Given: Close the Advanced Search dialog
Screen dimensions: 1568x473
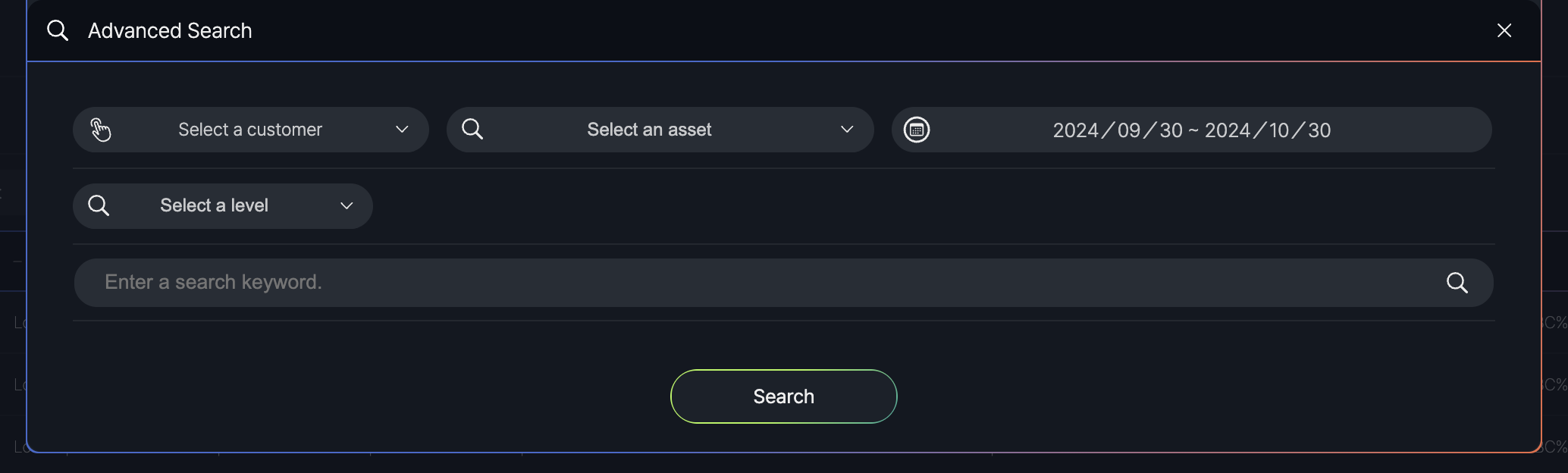Looking at the screenshot, I should coord(1504,30).
